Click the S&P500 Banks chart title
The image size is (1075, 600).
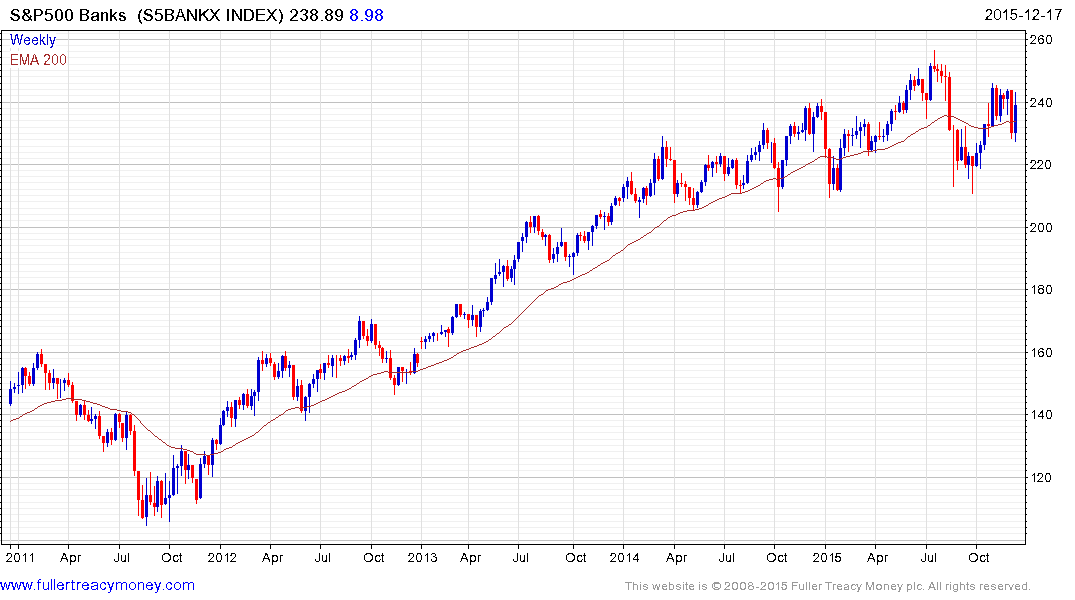pos(68,15)
